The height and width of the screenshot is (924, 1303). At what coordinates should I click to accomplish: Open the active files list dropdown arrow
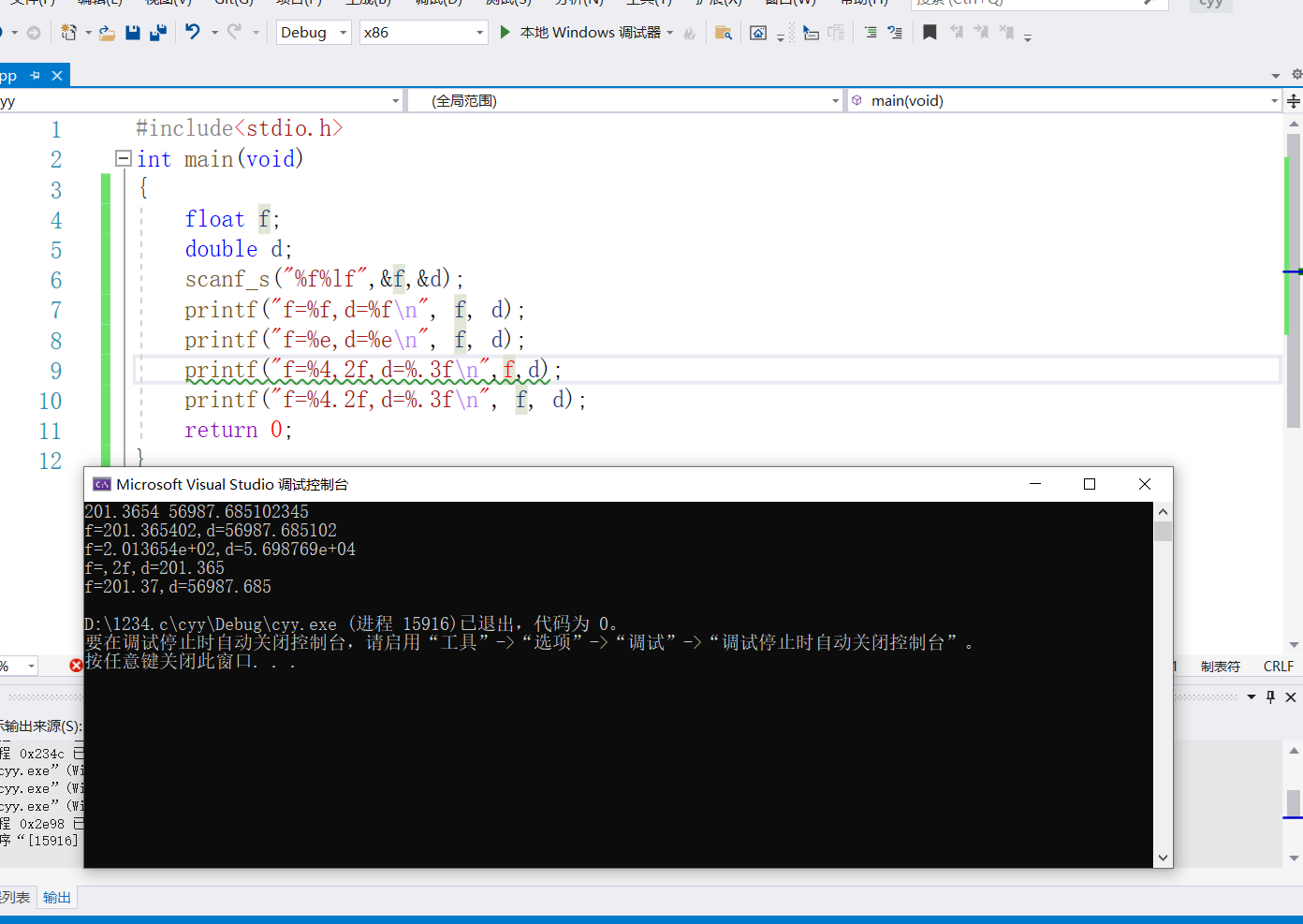pyautogui.click(x=1276, y=76)
